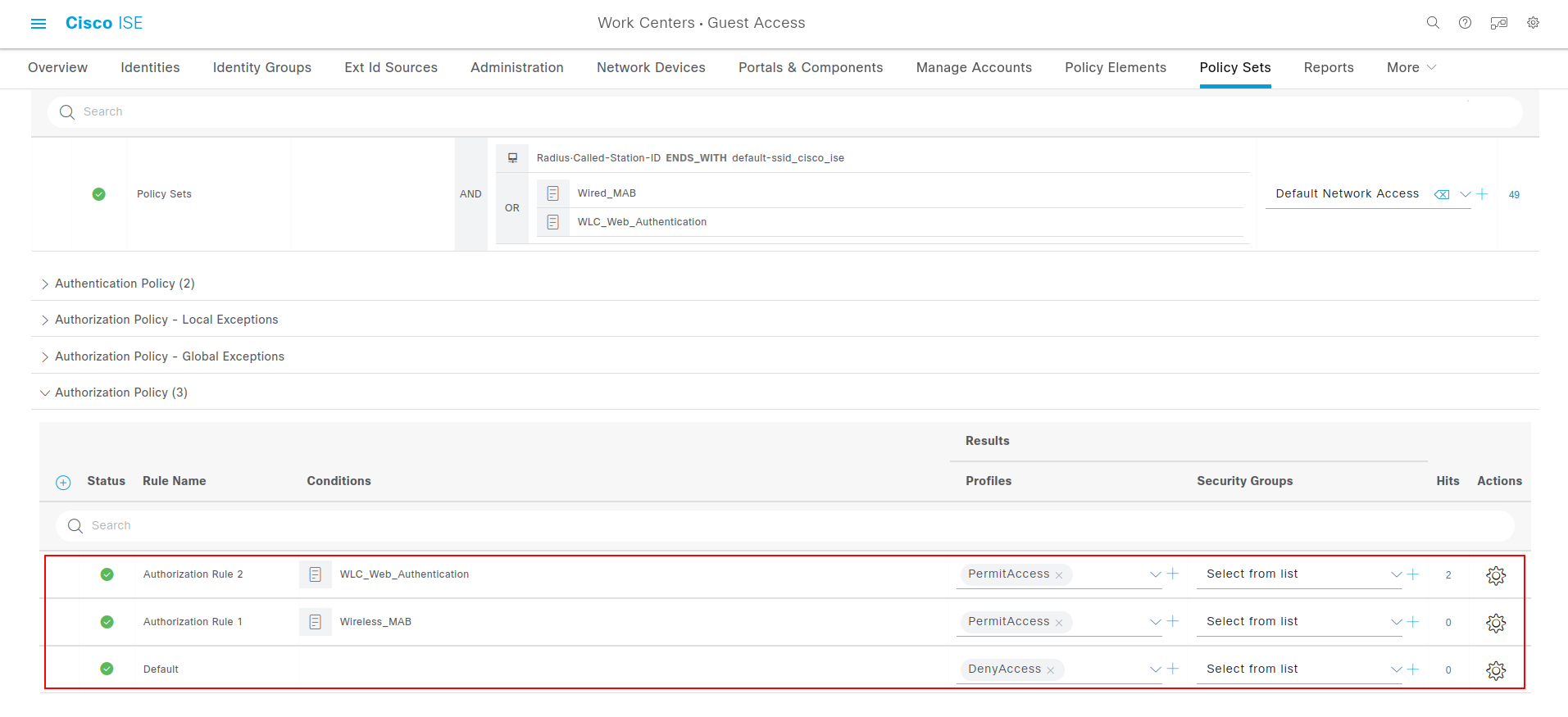Open the hamburger navigation menu
Image resolution: width=1568 pixels, height=717 pixels.
39,24
